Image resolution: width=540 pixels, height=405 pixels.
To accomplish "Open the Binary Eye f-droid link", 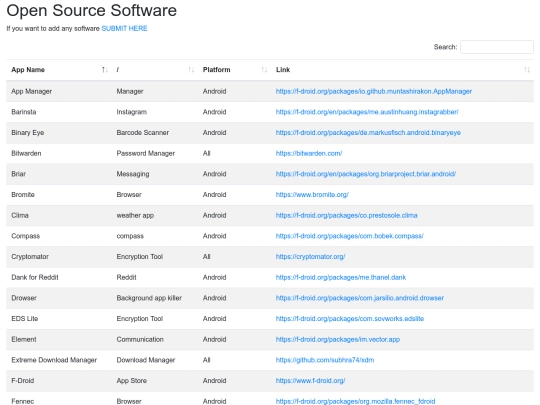I will (x=368, y=133).
